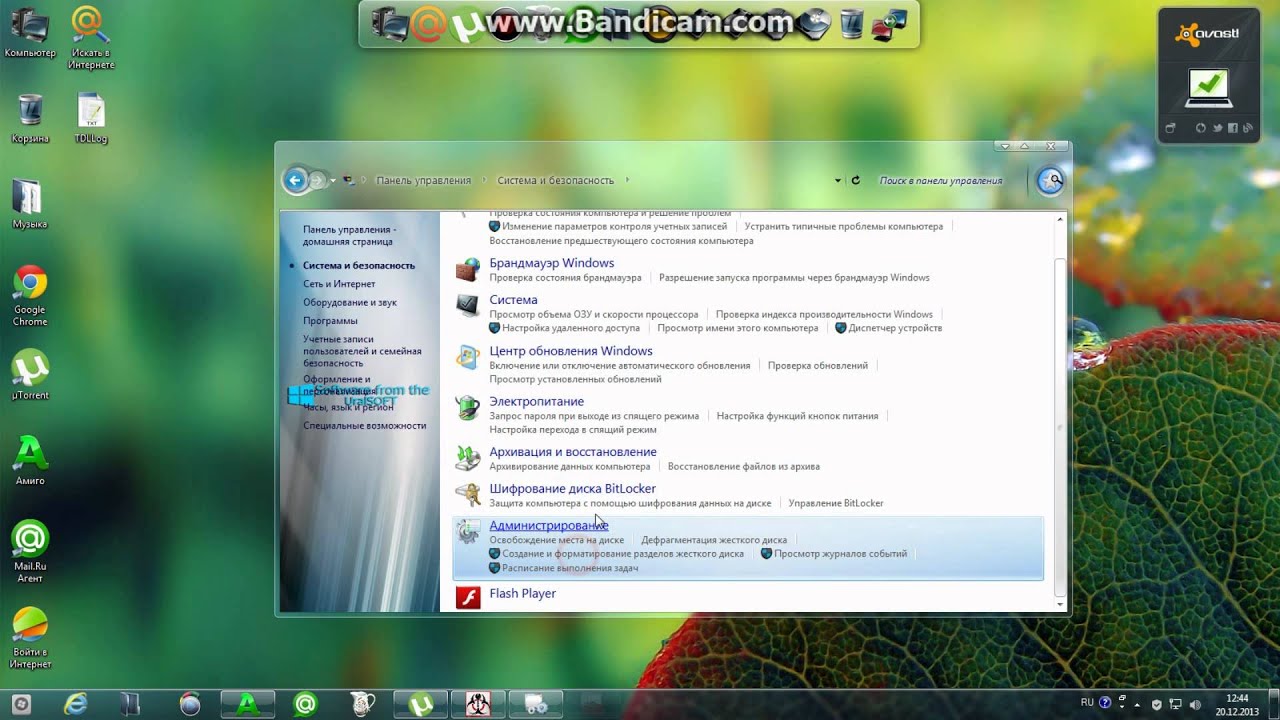Click the dock computer icon

pos(390,23)
